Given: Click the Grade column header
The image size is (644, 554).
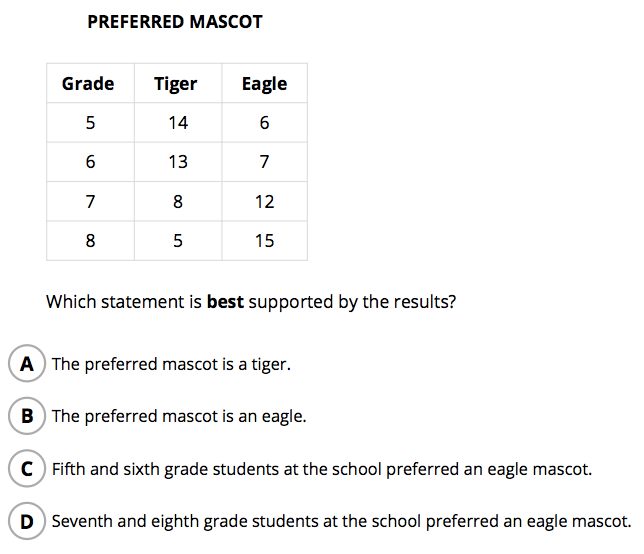Looking at the screenshot, I should coord(88,84).
